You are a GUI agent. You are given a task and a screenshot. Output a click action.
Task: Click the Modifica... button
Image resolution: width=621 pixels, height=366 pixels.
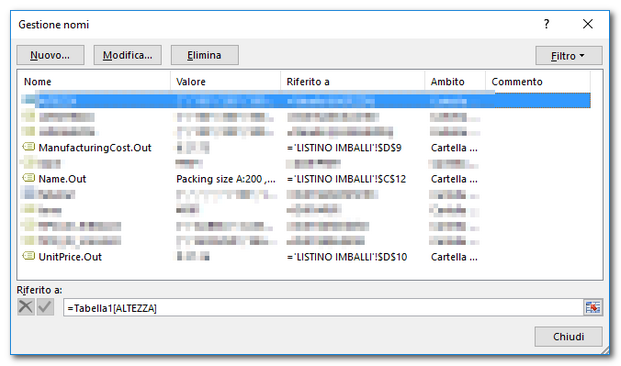(x=128, y=55)
